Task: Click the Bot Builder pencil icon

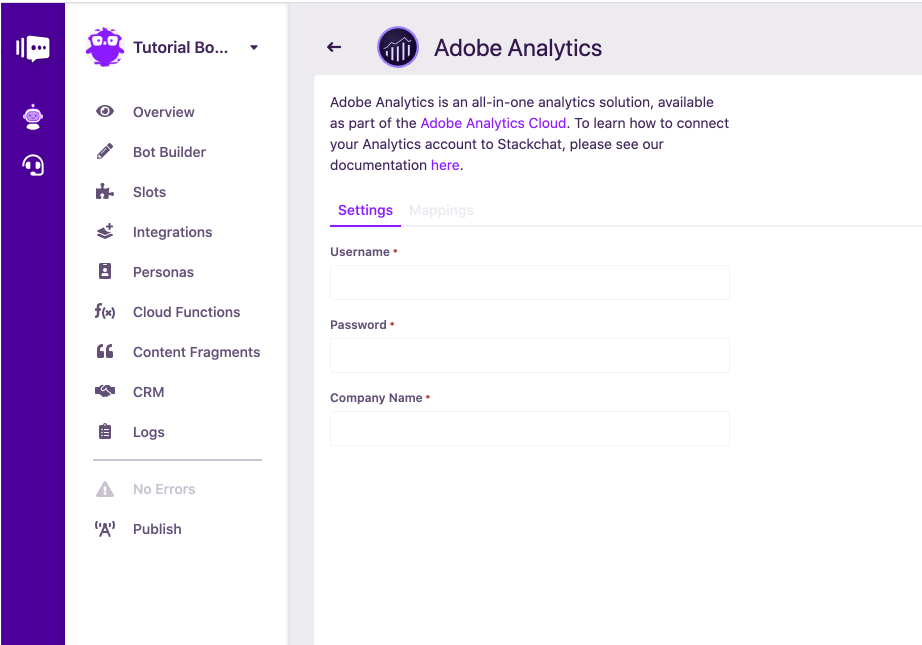Action: [105, 152]
